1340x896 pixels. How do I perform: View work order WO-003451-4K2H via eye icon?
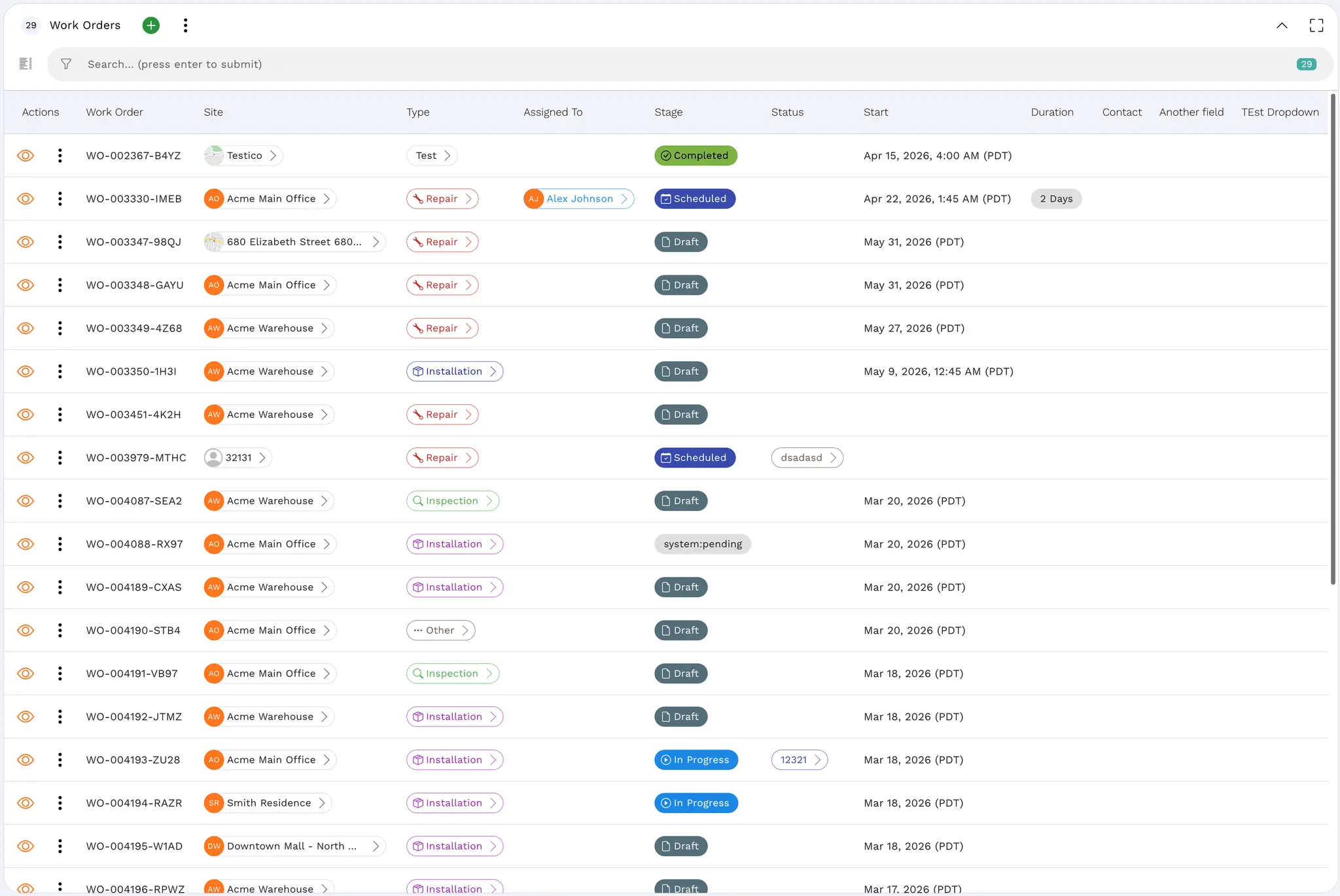tap(26, 415)
